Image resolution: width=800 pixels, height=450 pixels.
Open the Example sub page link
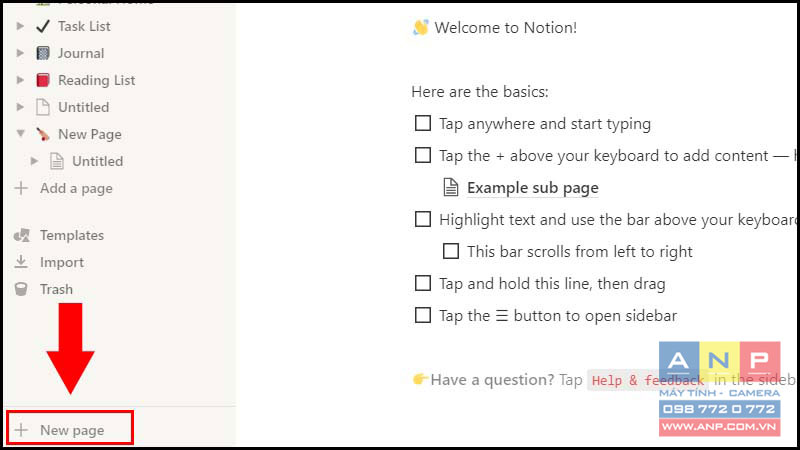pyautogui.click(x=533, y=188)
